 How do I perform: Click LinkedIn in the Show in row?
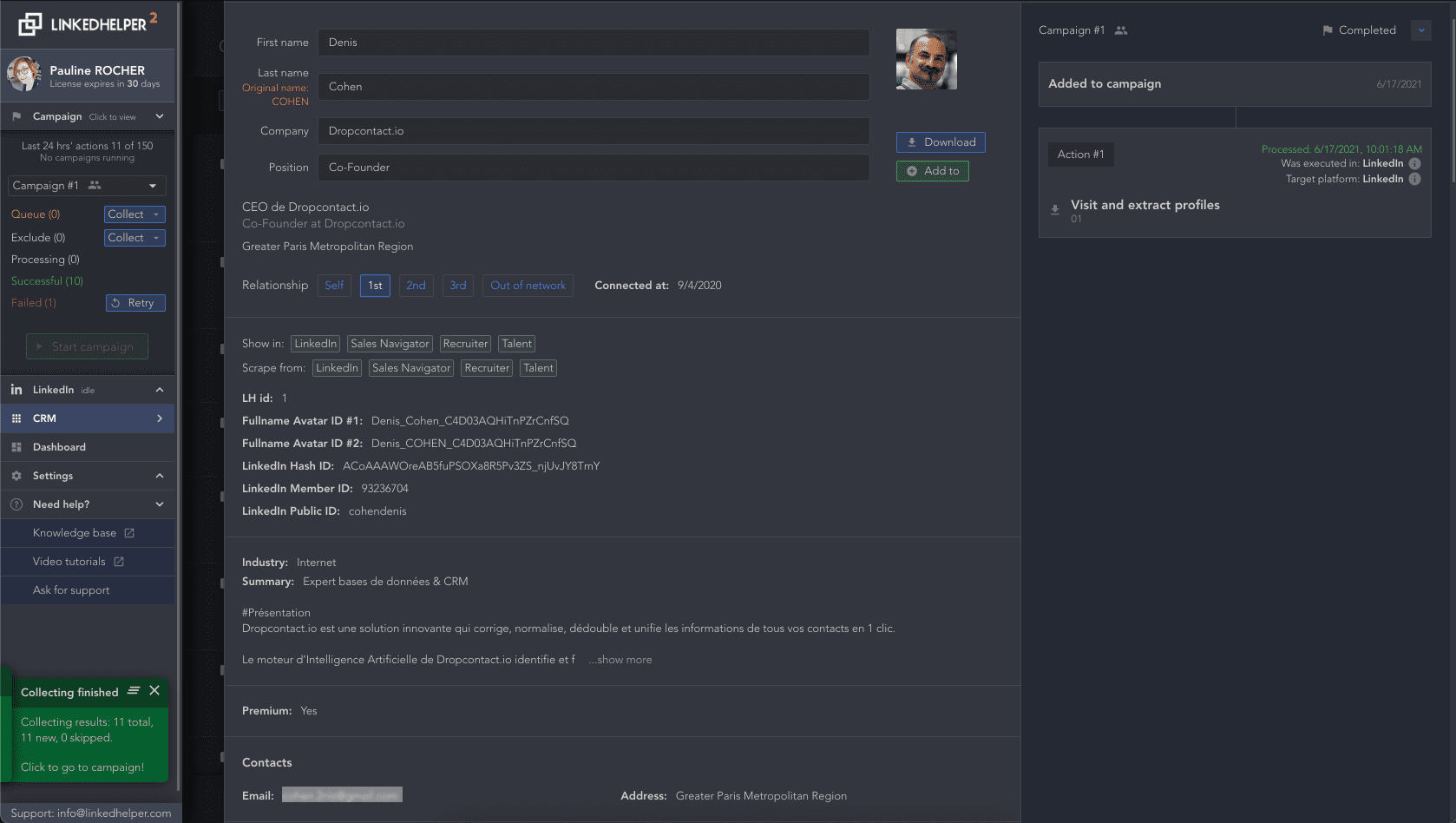pyautogui.click(x=316, y=344)
